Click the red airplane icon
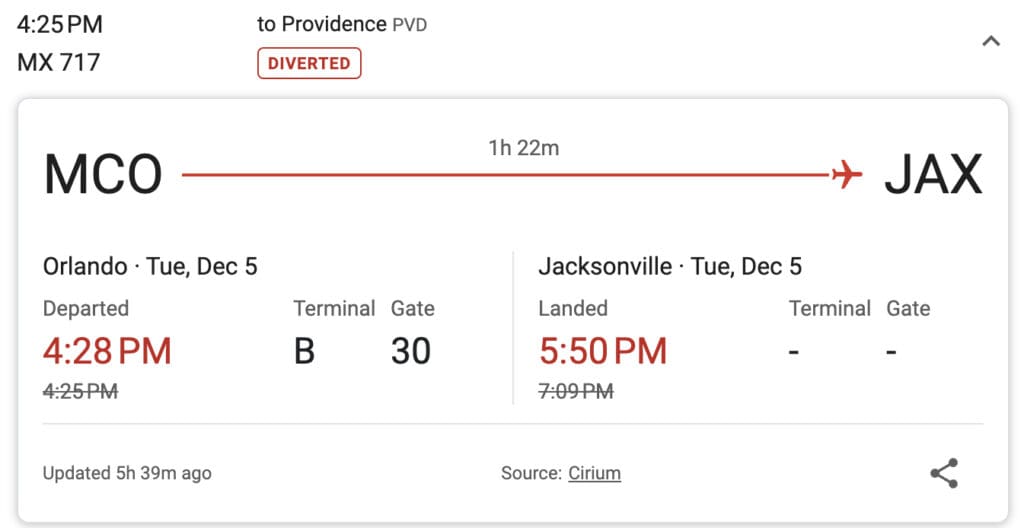The width and height of the screenshot is (1024, 528). click(x=847, y=174)
